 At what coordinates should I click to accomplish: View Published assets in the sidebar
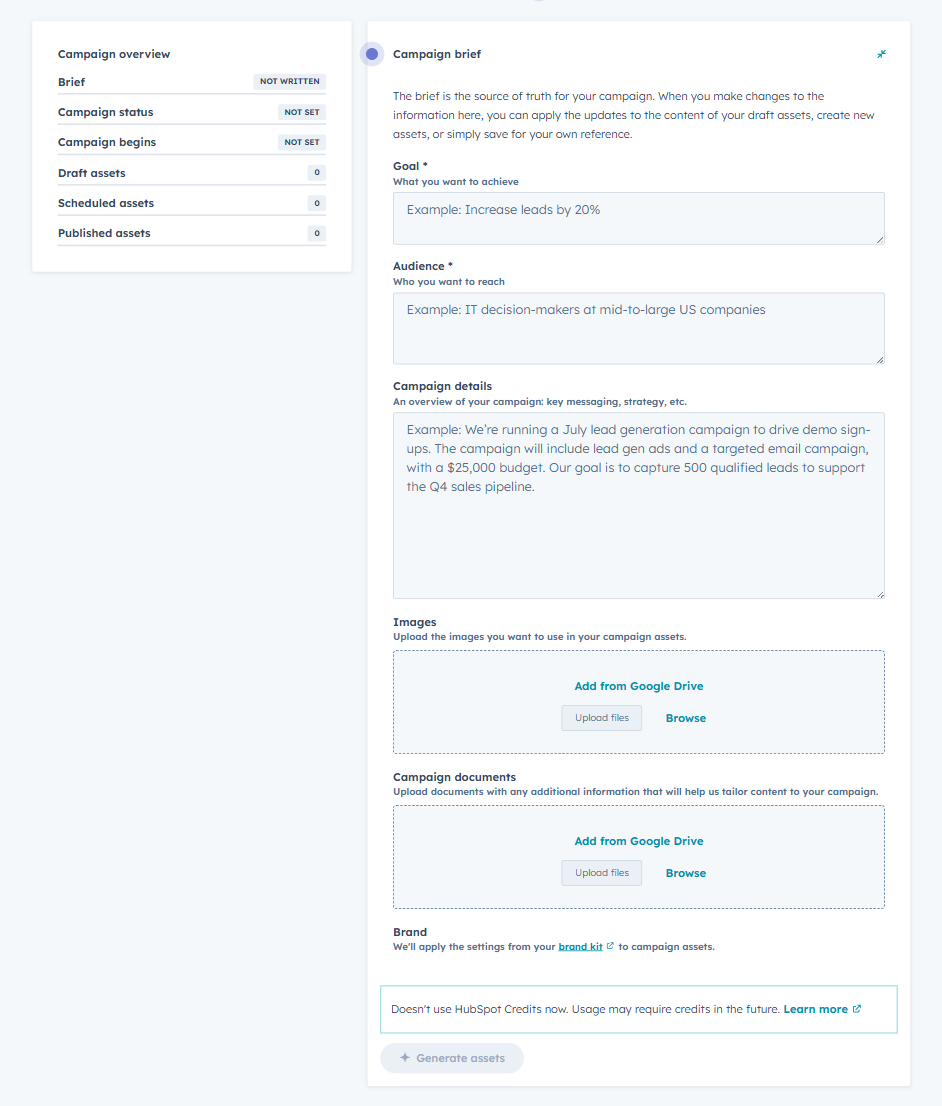[x=104, y=232]
